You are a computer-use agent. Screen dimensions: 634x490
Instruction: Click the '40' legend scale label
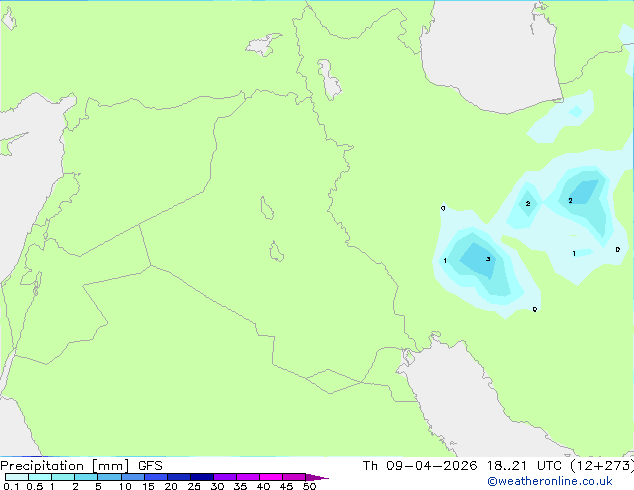coord(263,486)
